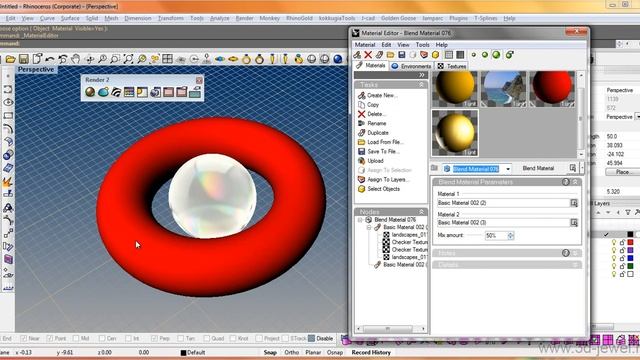Image resolution: width=640 pixels, height=360 pixels.
Task: Enable the Cen osnap checkbox
Action: (102, 338)
